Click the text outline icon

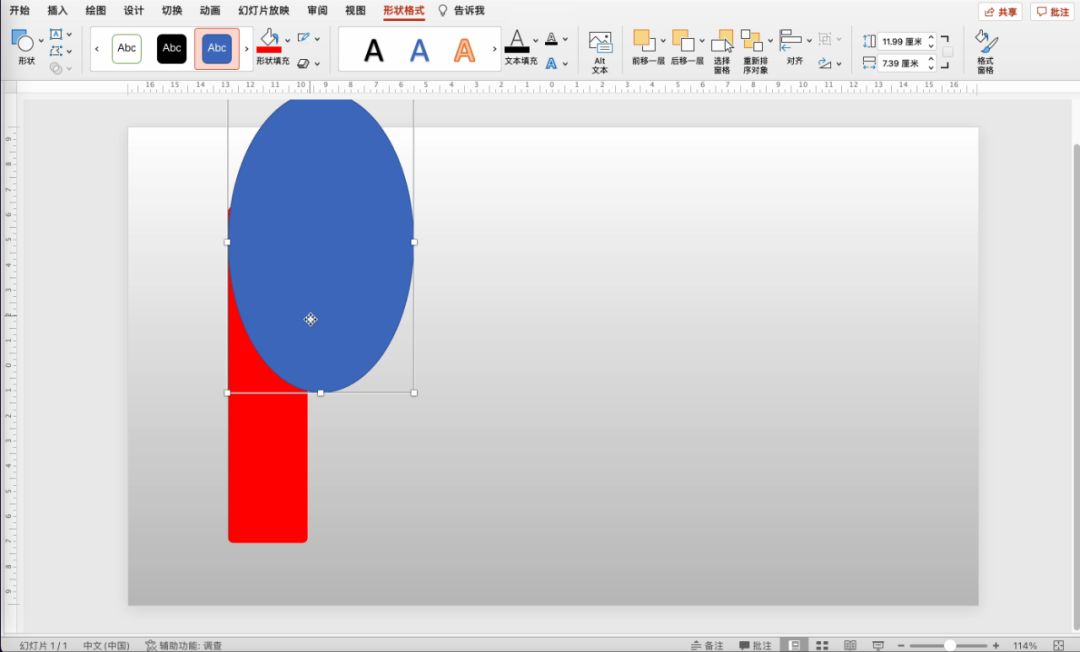coord(551,39)
